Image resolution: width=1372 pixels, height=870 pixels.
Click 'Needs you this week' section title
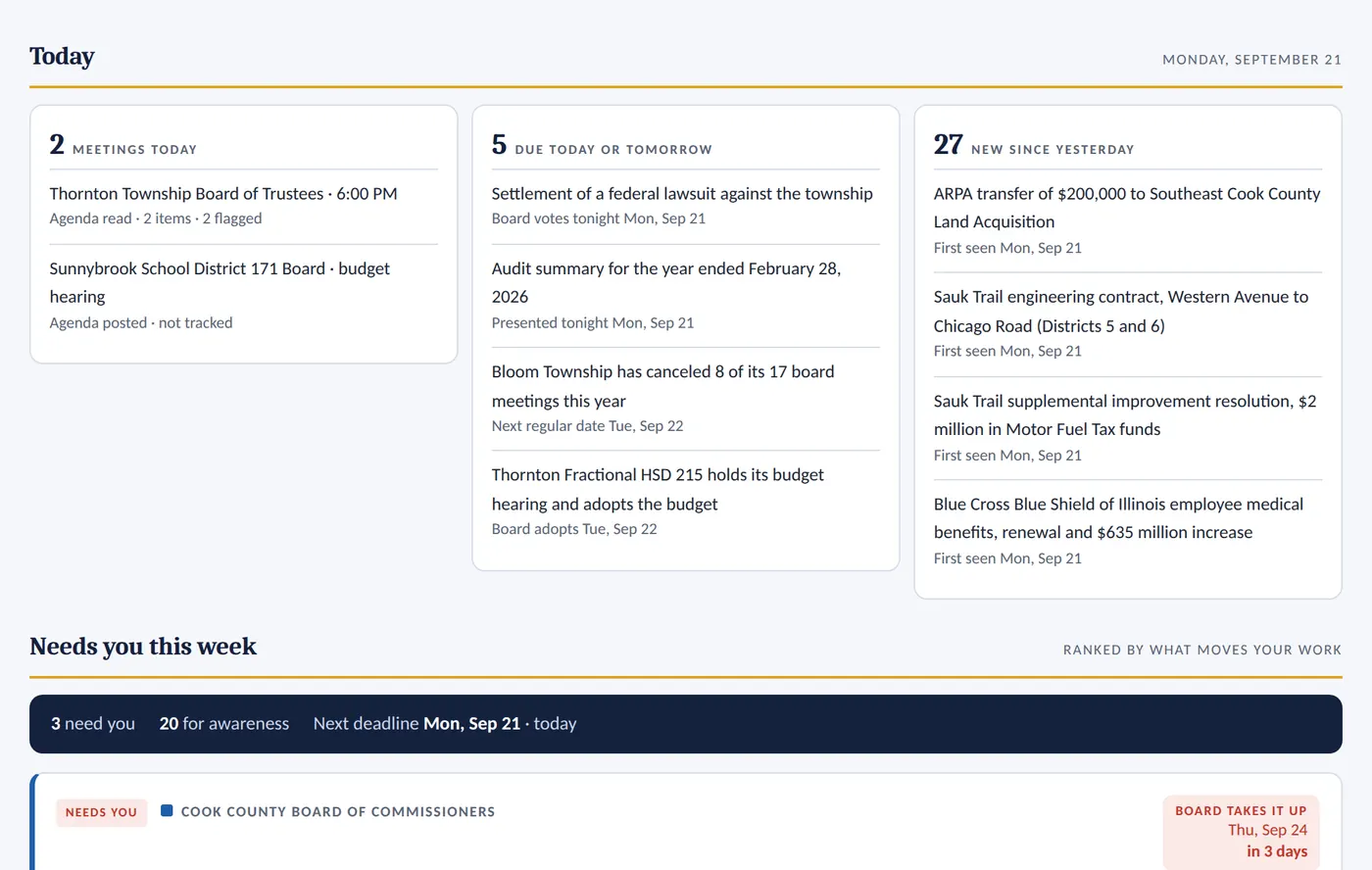coord(143,647)
